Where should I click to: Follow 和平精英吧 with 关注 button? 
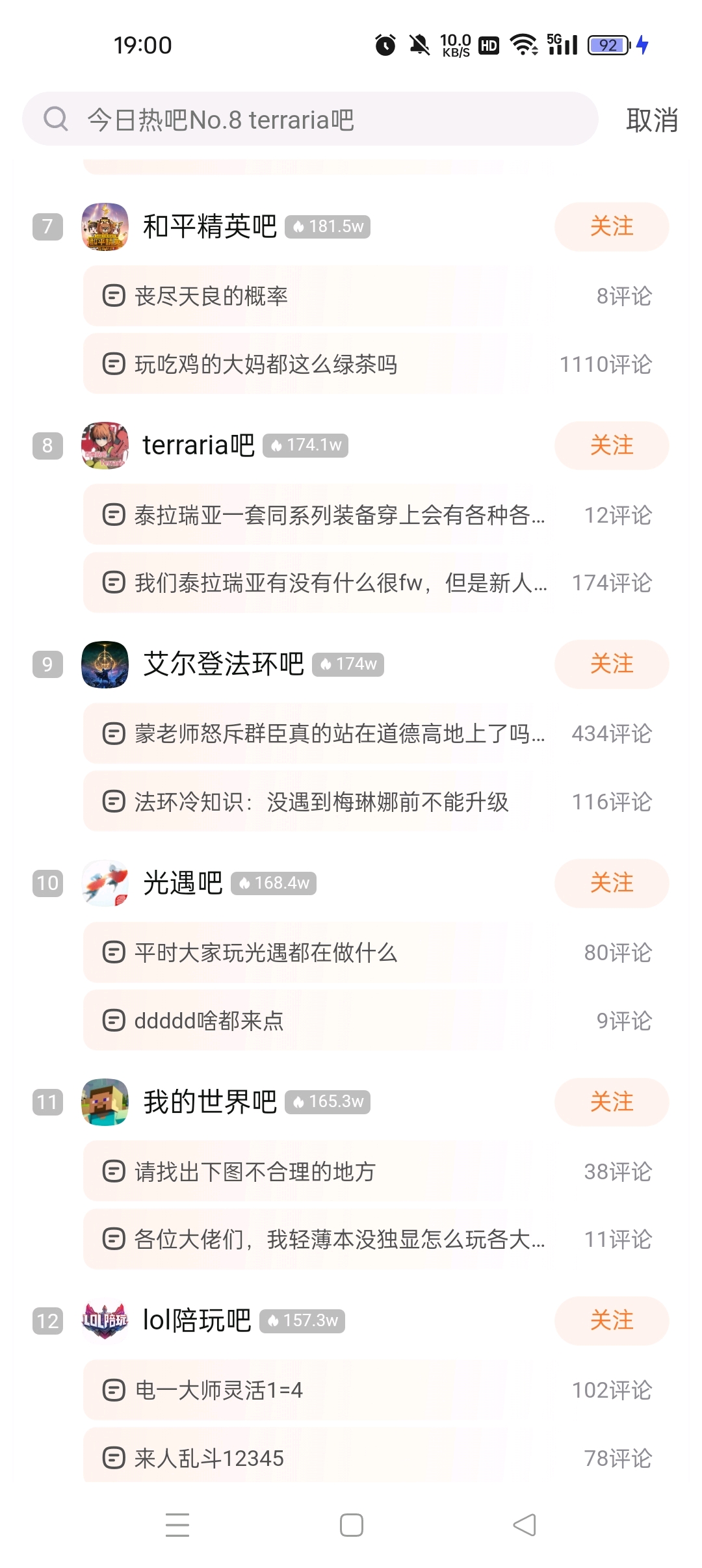pos(612,226)
